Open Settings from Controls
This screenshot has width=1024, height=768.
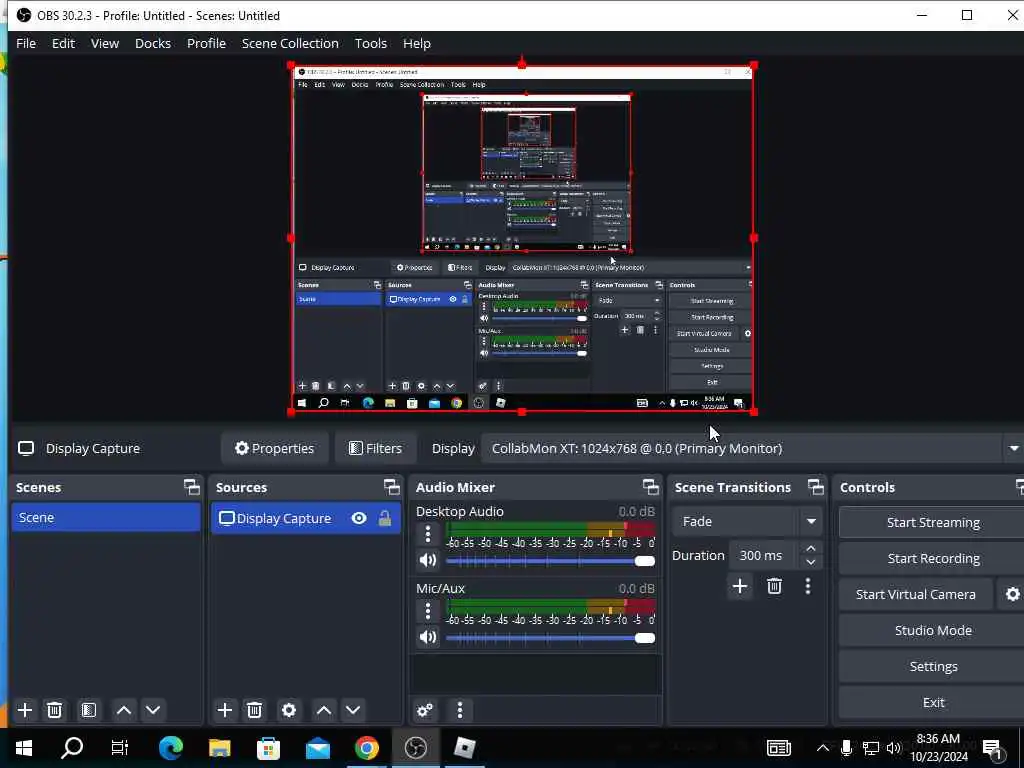click(933, 666)
